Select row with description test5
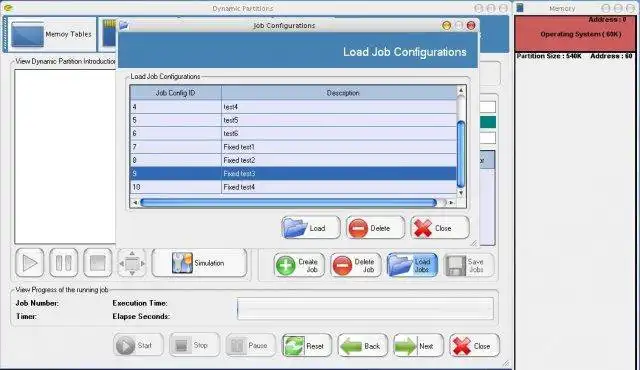Screen dimensions: 640x370 pyautogui.click(x=293, y=120)
